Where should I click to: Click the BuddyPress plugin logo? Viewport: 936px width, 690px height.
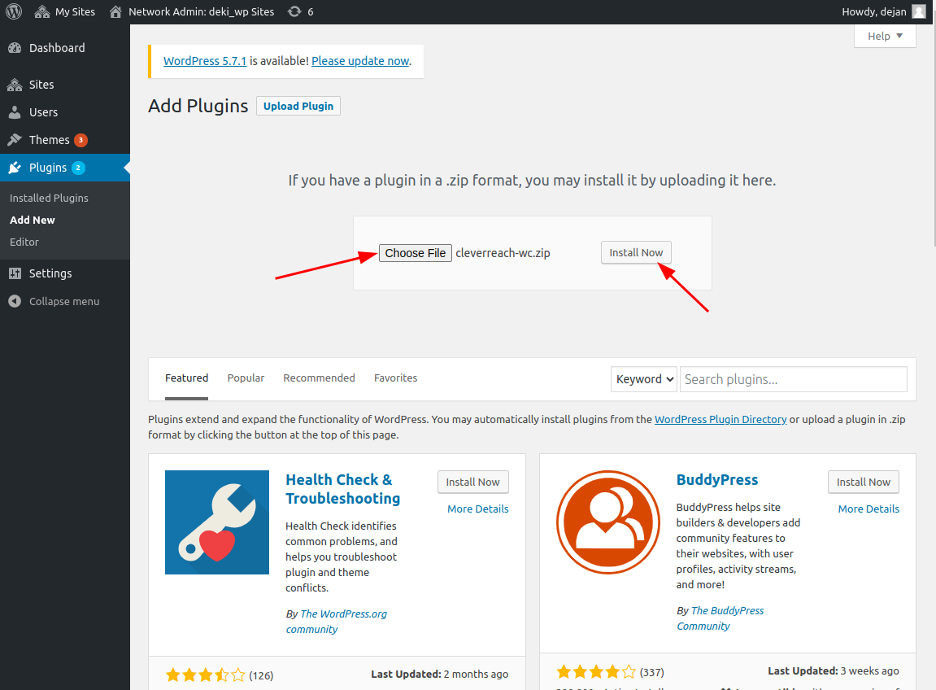[x=608, y=522]
